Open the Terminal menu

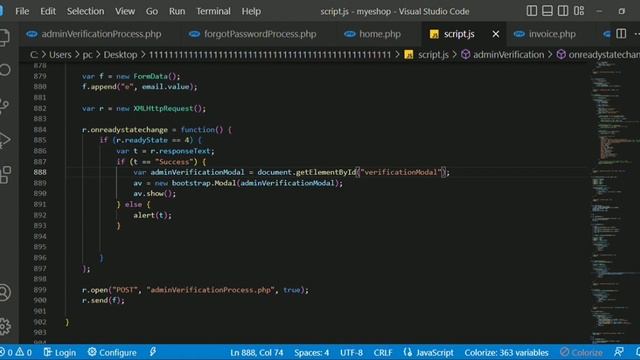point(213,11)
